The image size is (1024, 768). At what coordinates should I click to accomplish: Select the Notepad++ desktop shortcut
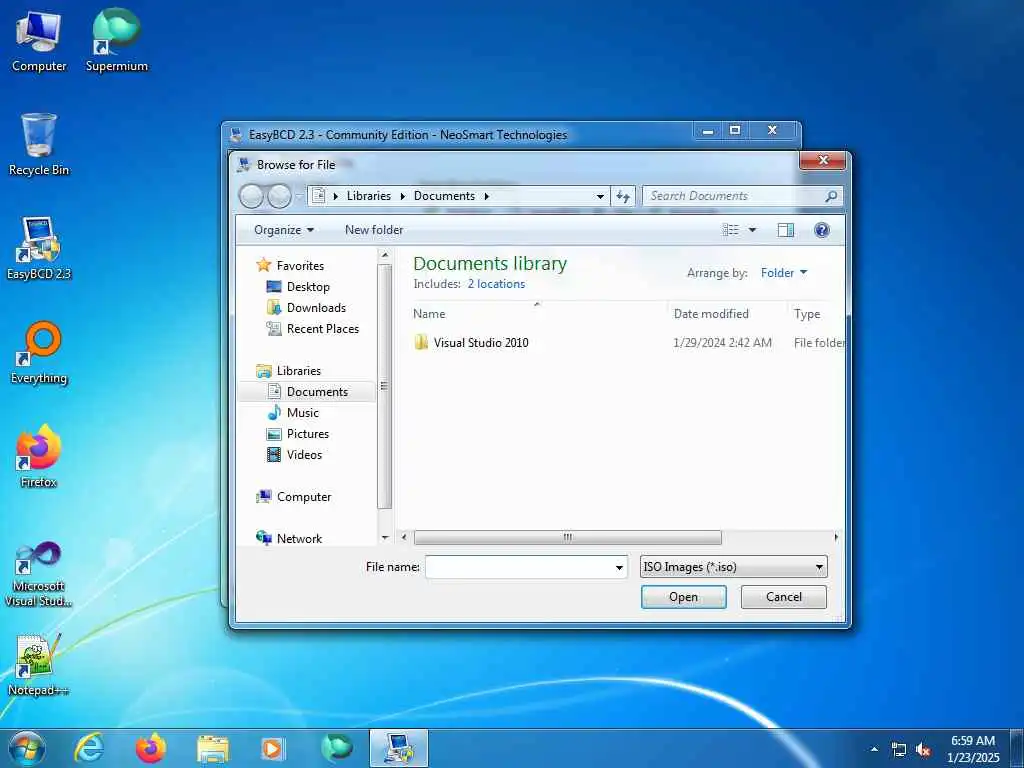tap(39, 665)
